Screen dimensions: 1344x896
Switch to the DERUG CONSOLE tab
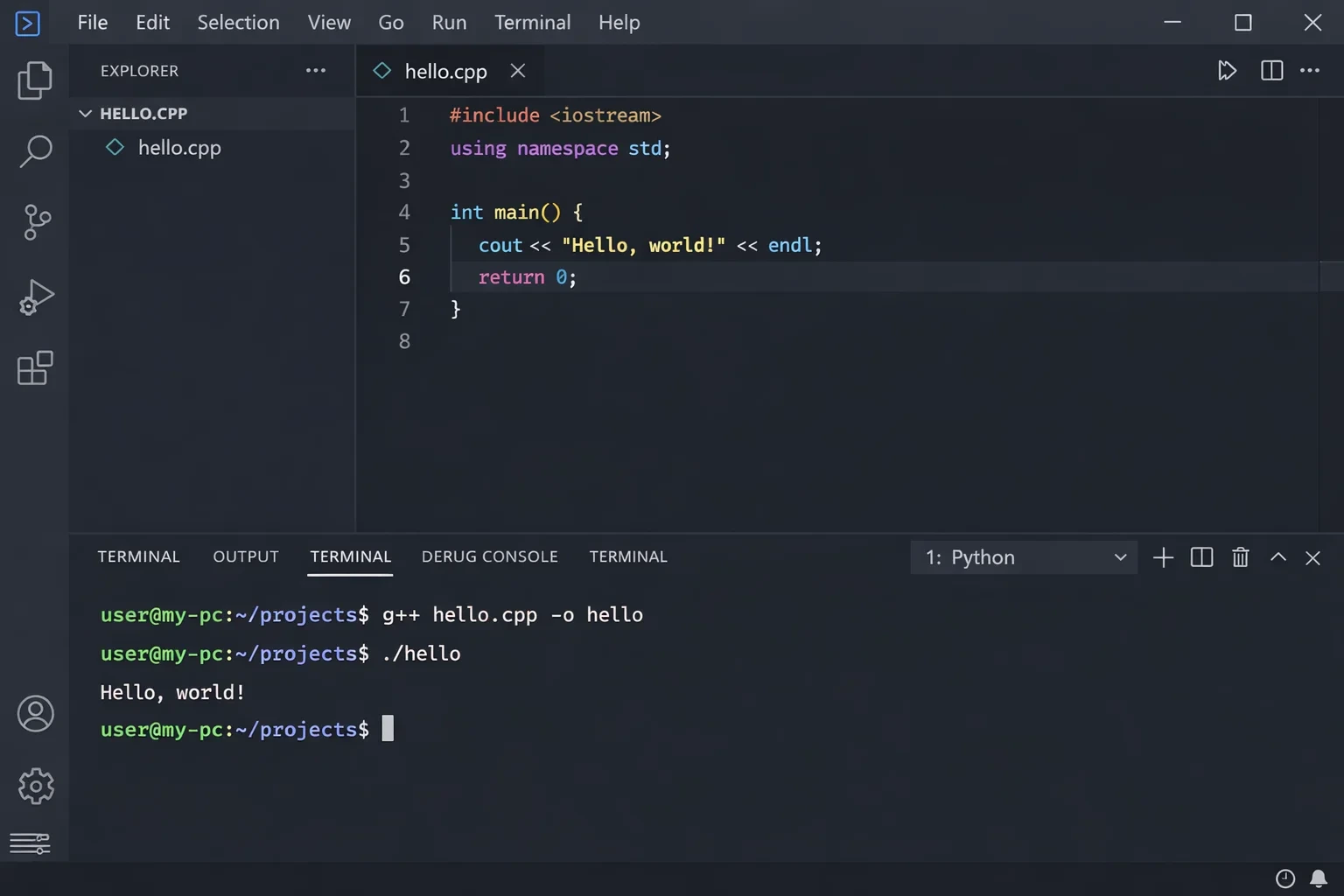tap(489, 556)
